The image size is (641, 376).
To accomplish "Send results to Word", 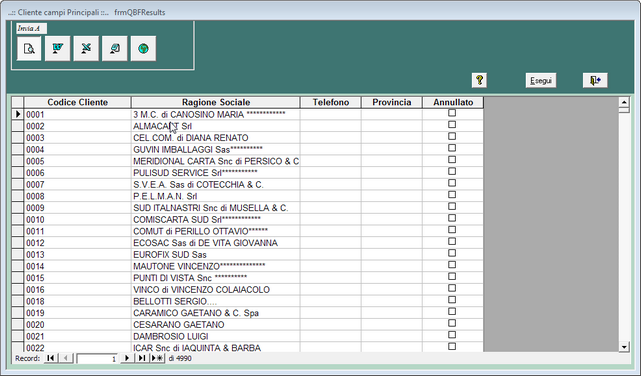I will pyautogui.click(x=58, y=49).
